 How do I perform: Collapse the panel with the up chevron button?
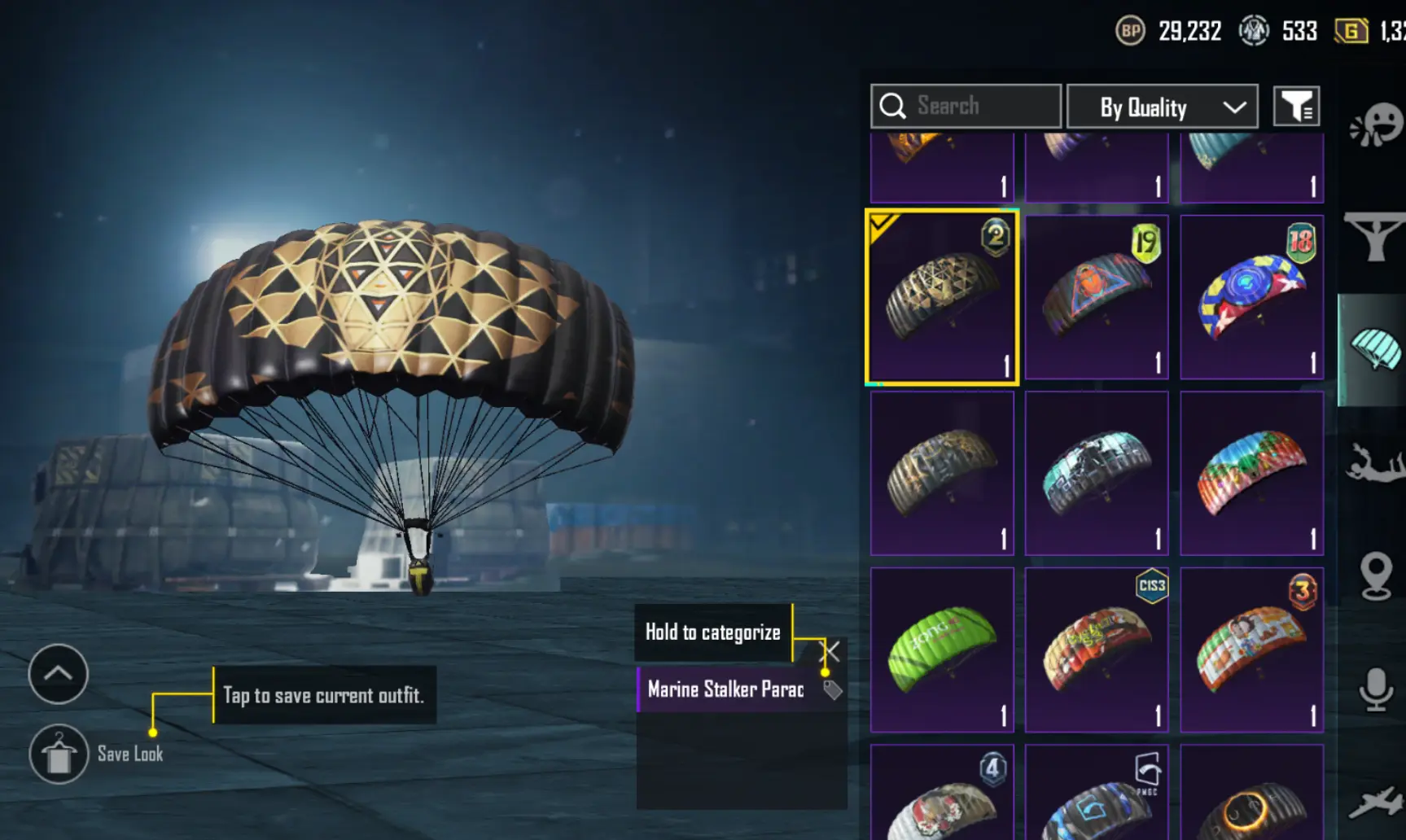coord(59,674)
